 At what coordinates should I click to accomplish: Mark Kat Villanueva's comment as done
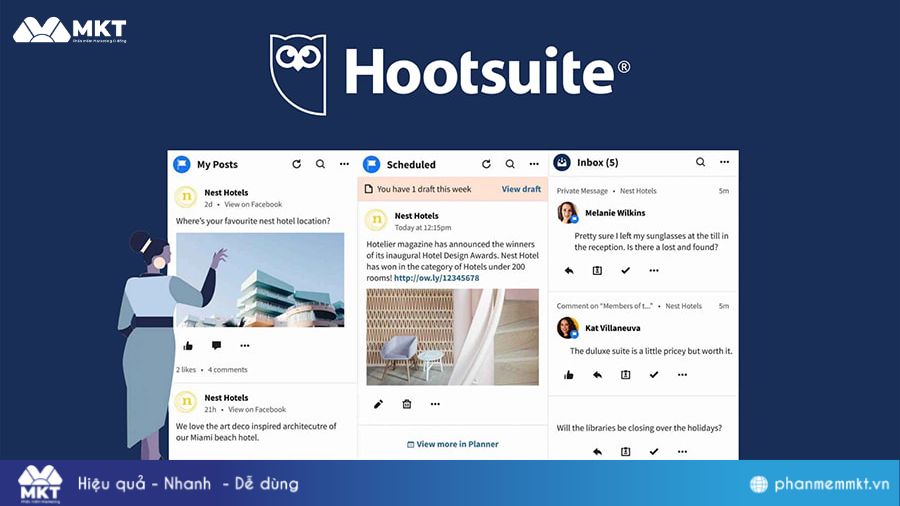click(x=654, y=375)
